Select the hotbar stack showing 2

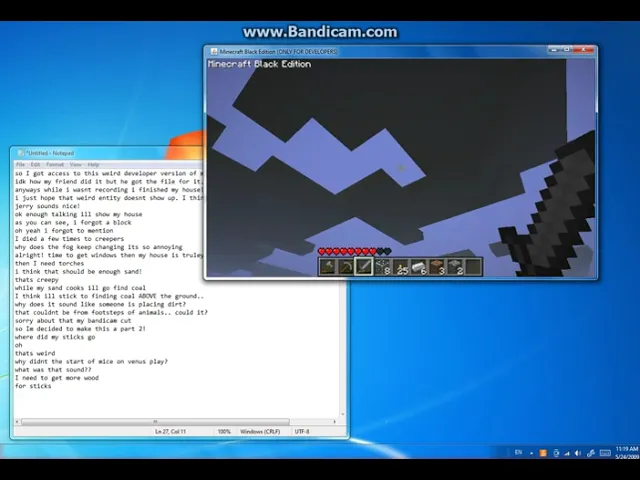coord(455,266)
